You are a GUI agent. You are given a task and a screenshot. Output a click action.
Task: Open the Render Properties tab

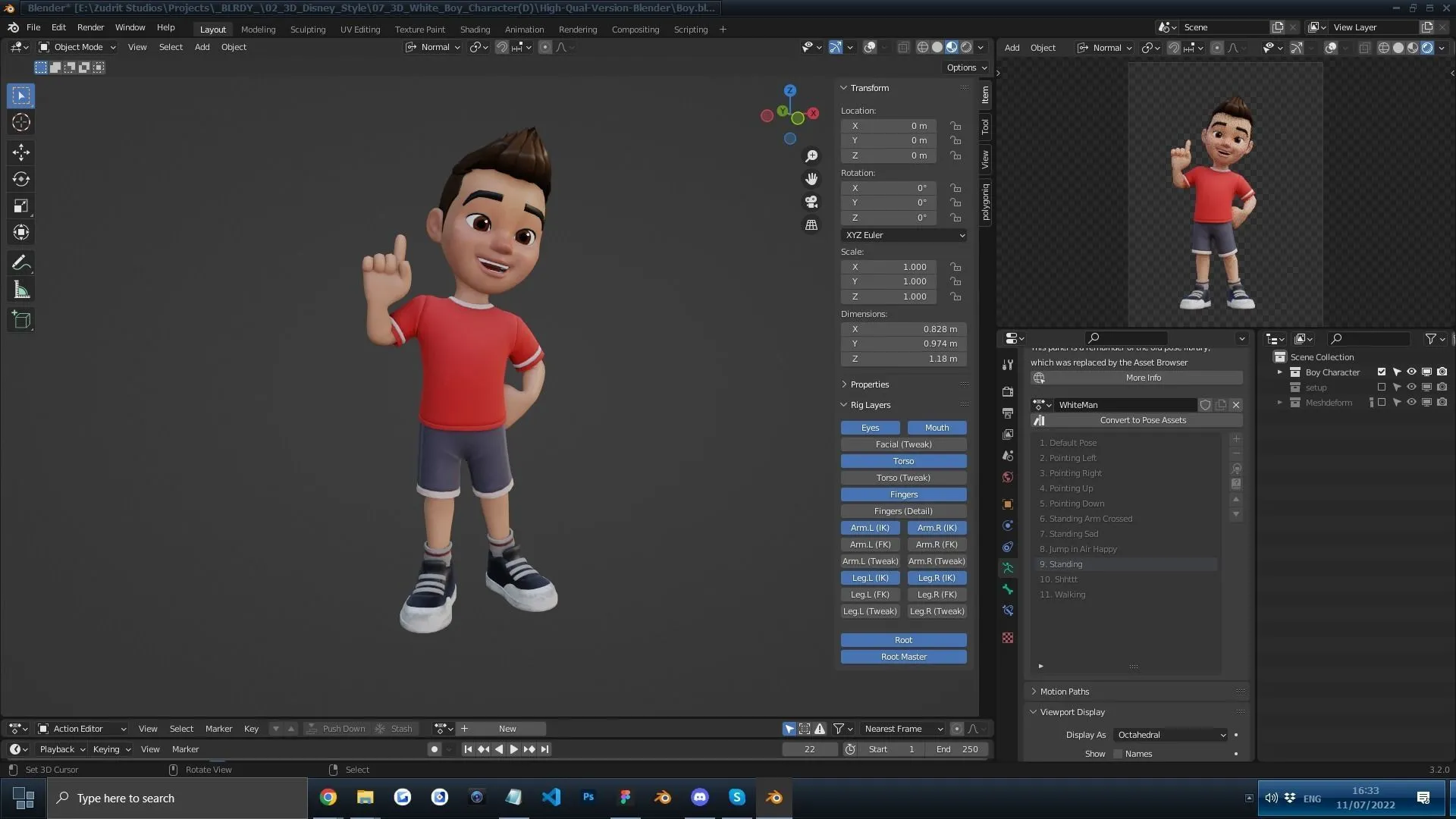[1007, 392]
